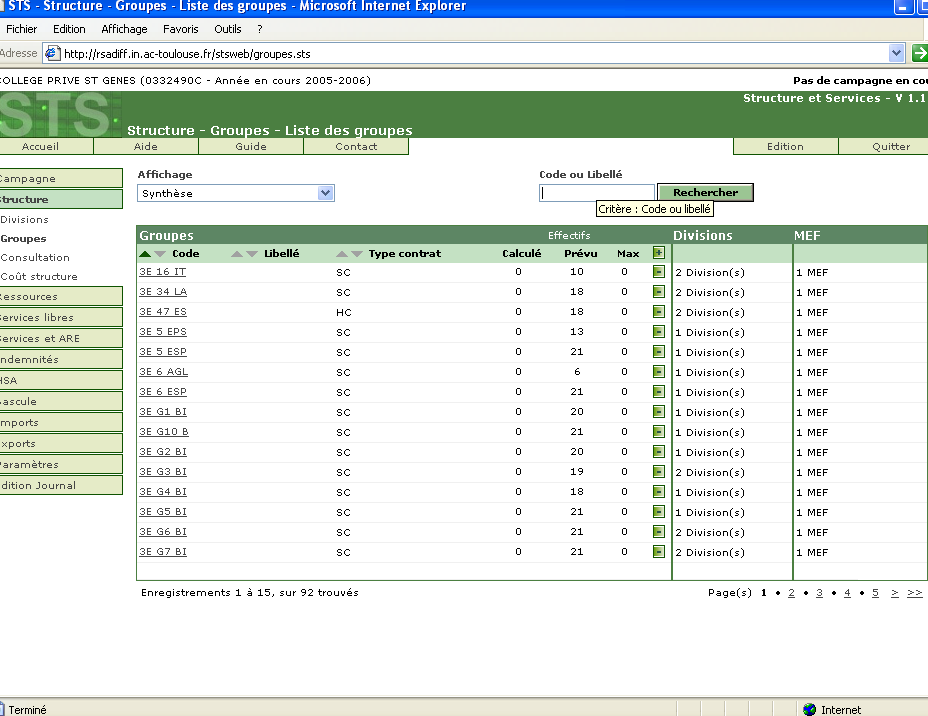Screen dimensions: 928x716
Task: Click the Internet zone globe in status bar
Action: (810, 709)
